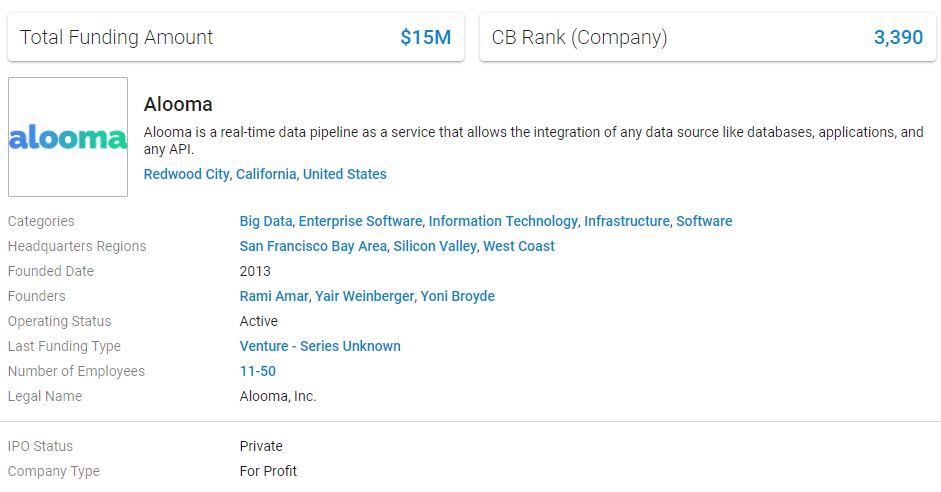The image size is (941, 492).
Task: Select the Information Technology category
Action: pos(503,221)
